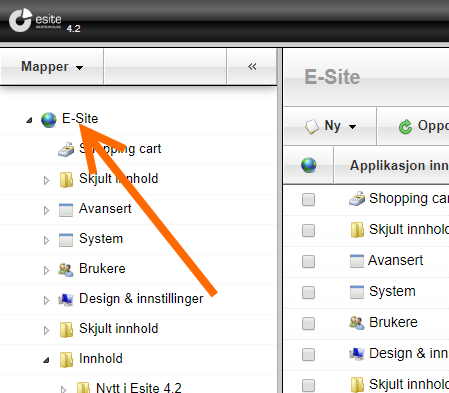Viewport: 449px width, 393px height.
Task: Click Design & innstillinger monitor icon in tree
Action: coord(66,300)
